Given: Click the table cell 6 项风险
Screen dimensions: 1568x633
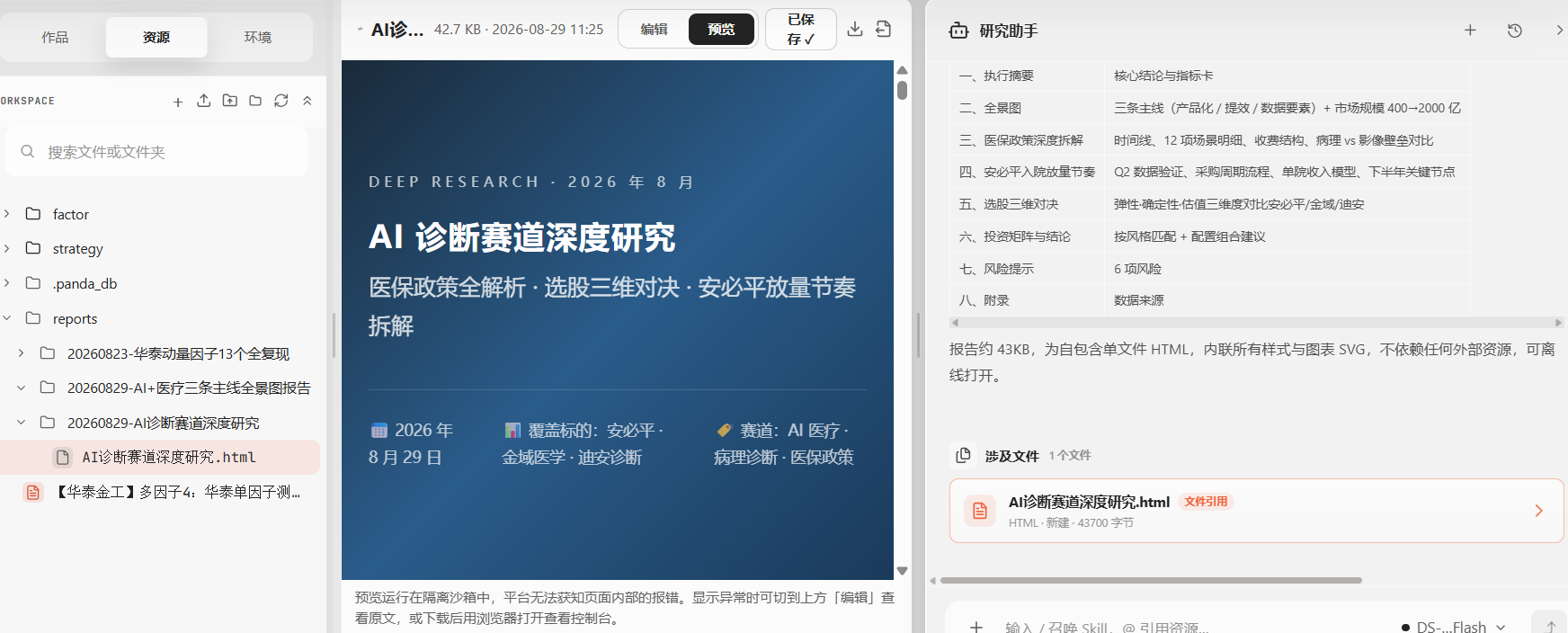Looking at the screenshot, I should point(1287,269).
